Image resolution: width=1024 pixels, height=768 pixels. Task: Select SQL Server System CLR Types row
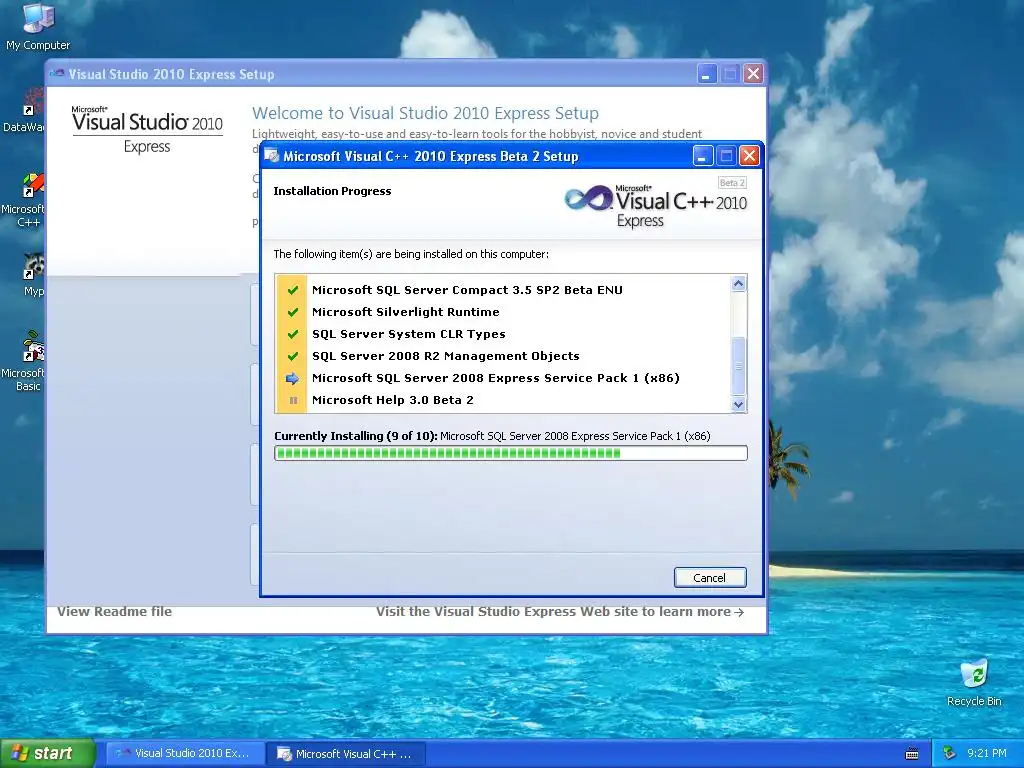(x=503, y=334)
